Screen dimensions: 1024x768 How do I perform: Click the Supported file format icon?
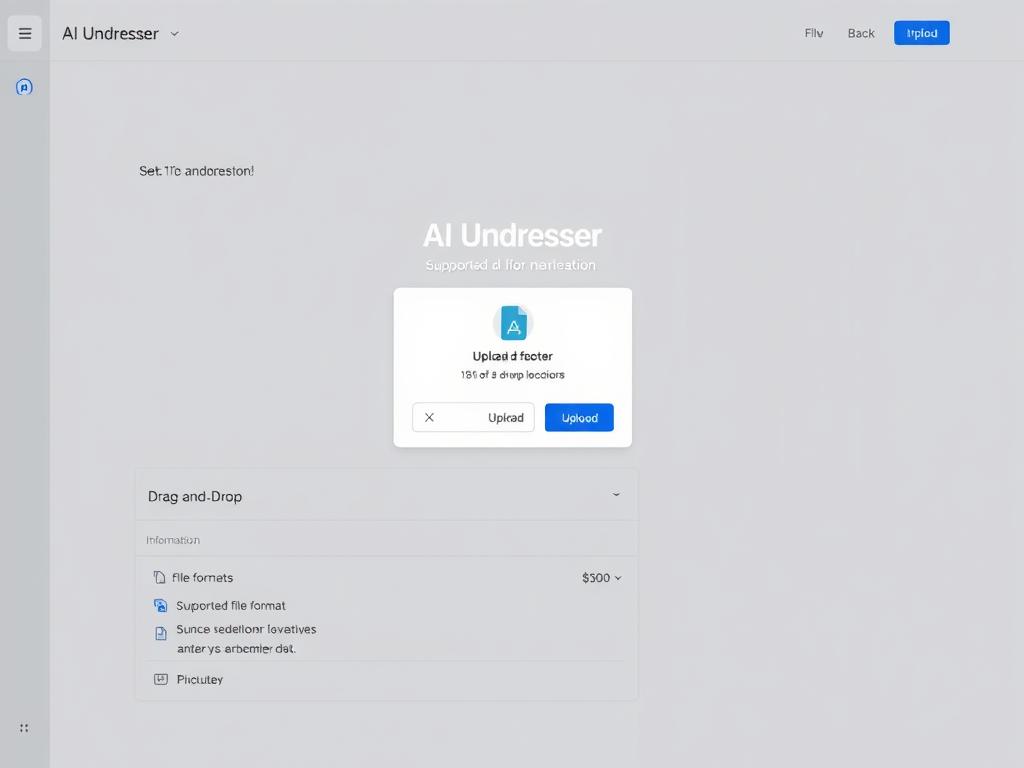point(161,605)
